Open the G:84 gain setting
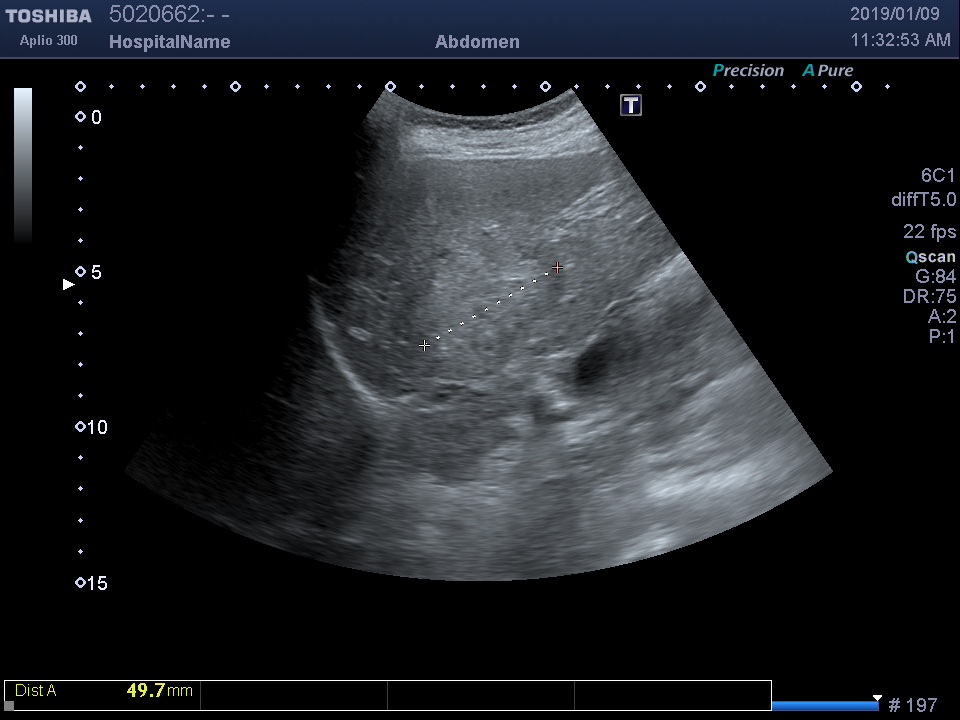This screenshot has height=720, width=960. pyautogui.click(x=935, y=277)
